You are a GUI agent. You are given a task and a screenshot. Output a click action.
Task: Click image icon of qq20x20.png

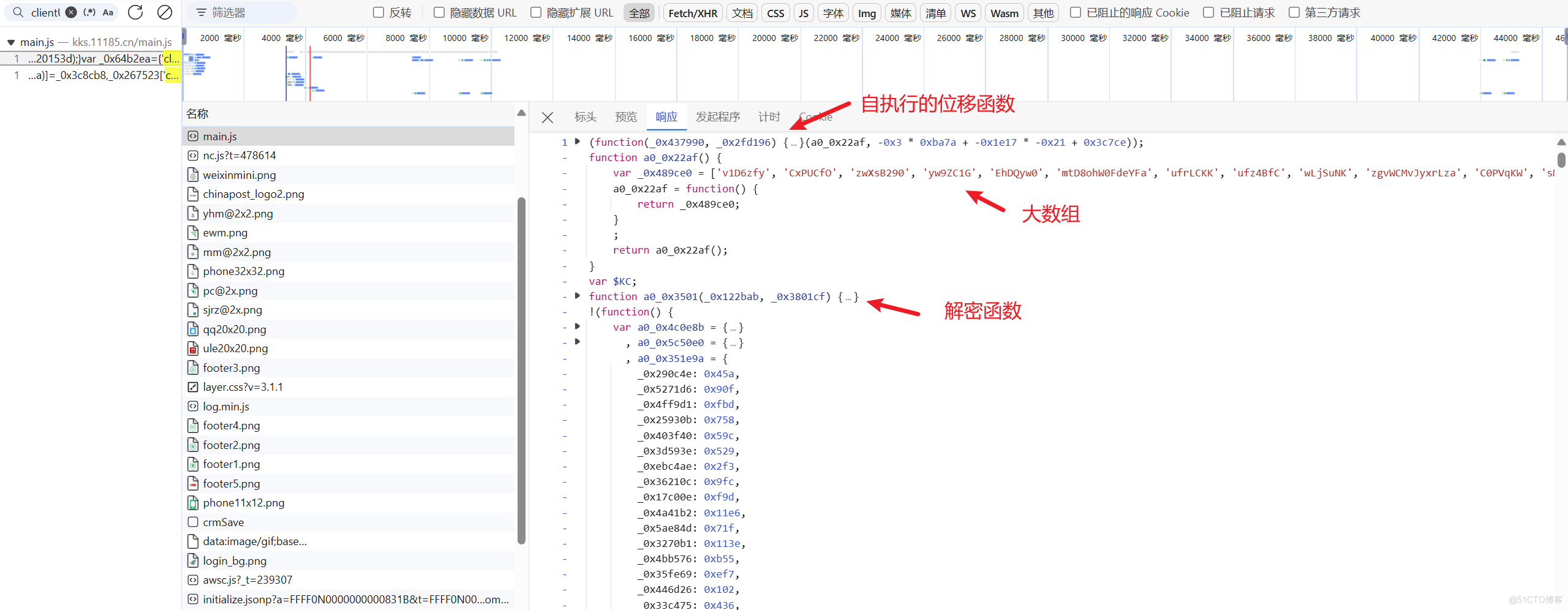193,329
